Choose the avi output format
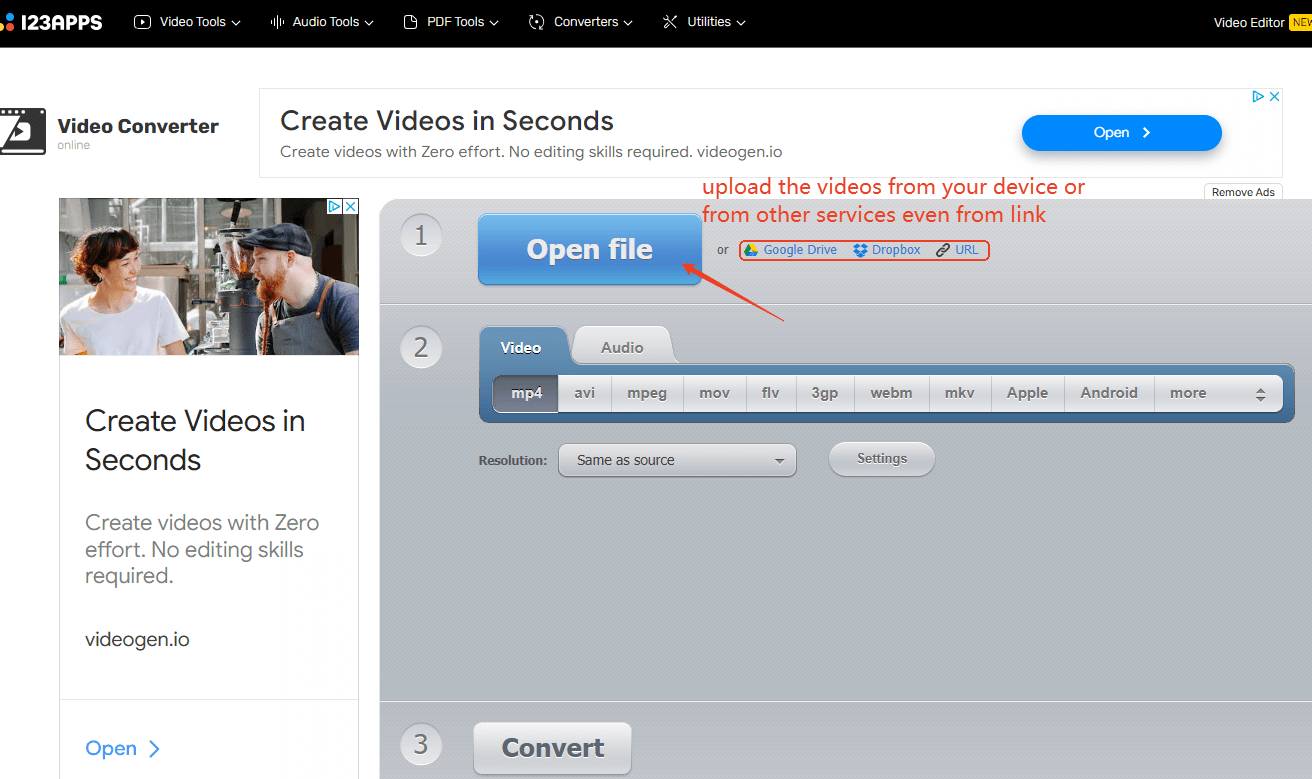Viewport: 1312px width, 779px height. tap(584, 394)
